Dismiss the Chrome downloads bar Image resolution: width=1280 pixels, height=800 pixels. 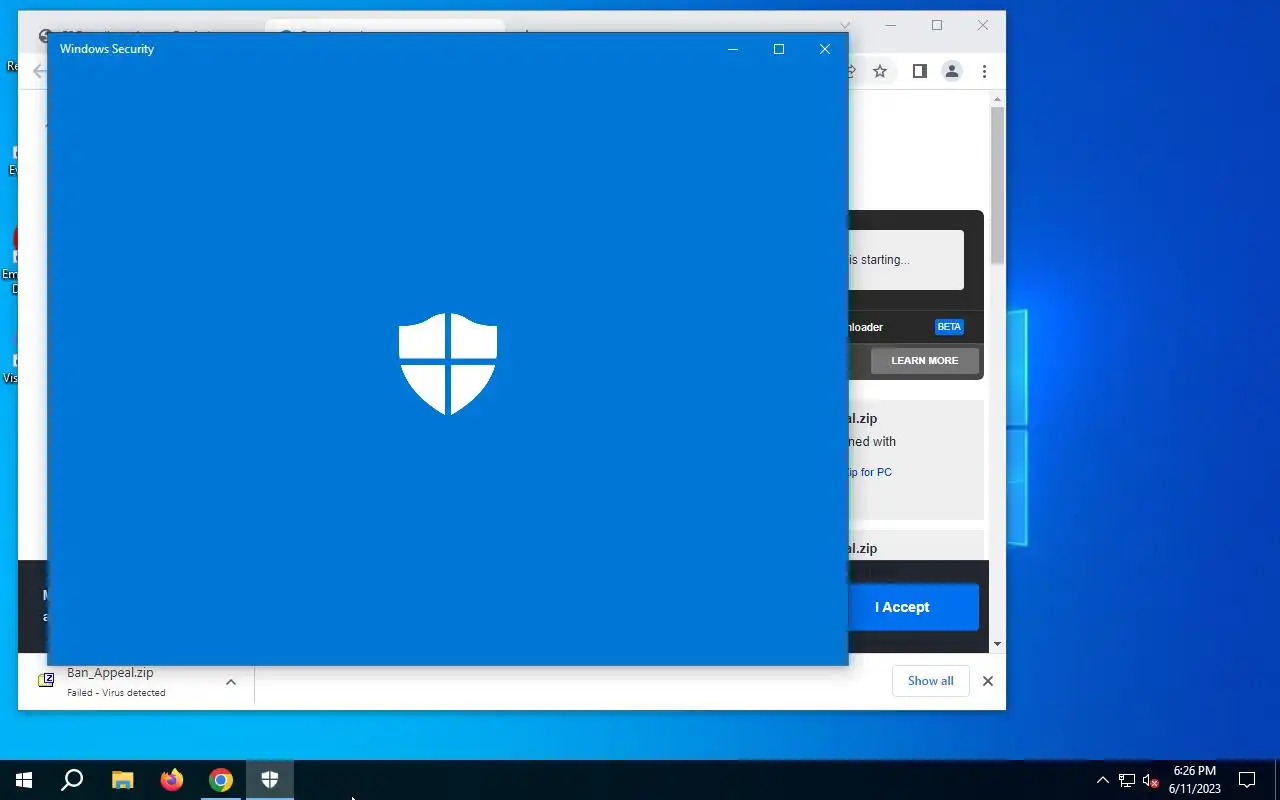click(988, 681)
